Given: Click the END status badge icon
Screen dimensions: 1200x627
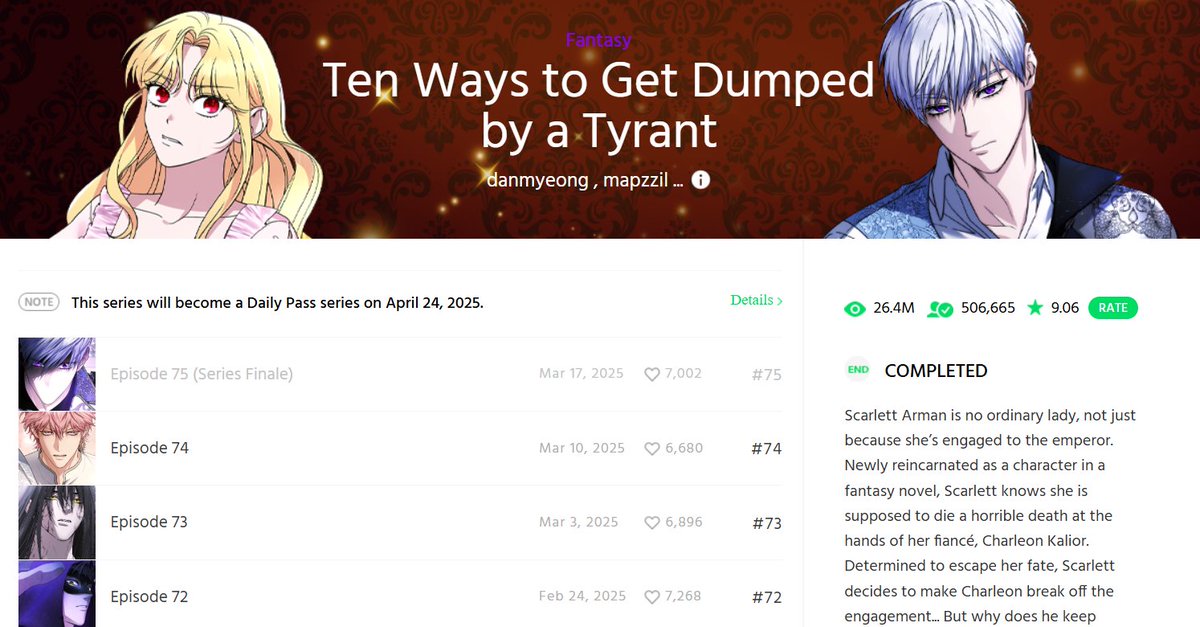Looking at the screenshot, I should point(858,370).
